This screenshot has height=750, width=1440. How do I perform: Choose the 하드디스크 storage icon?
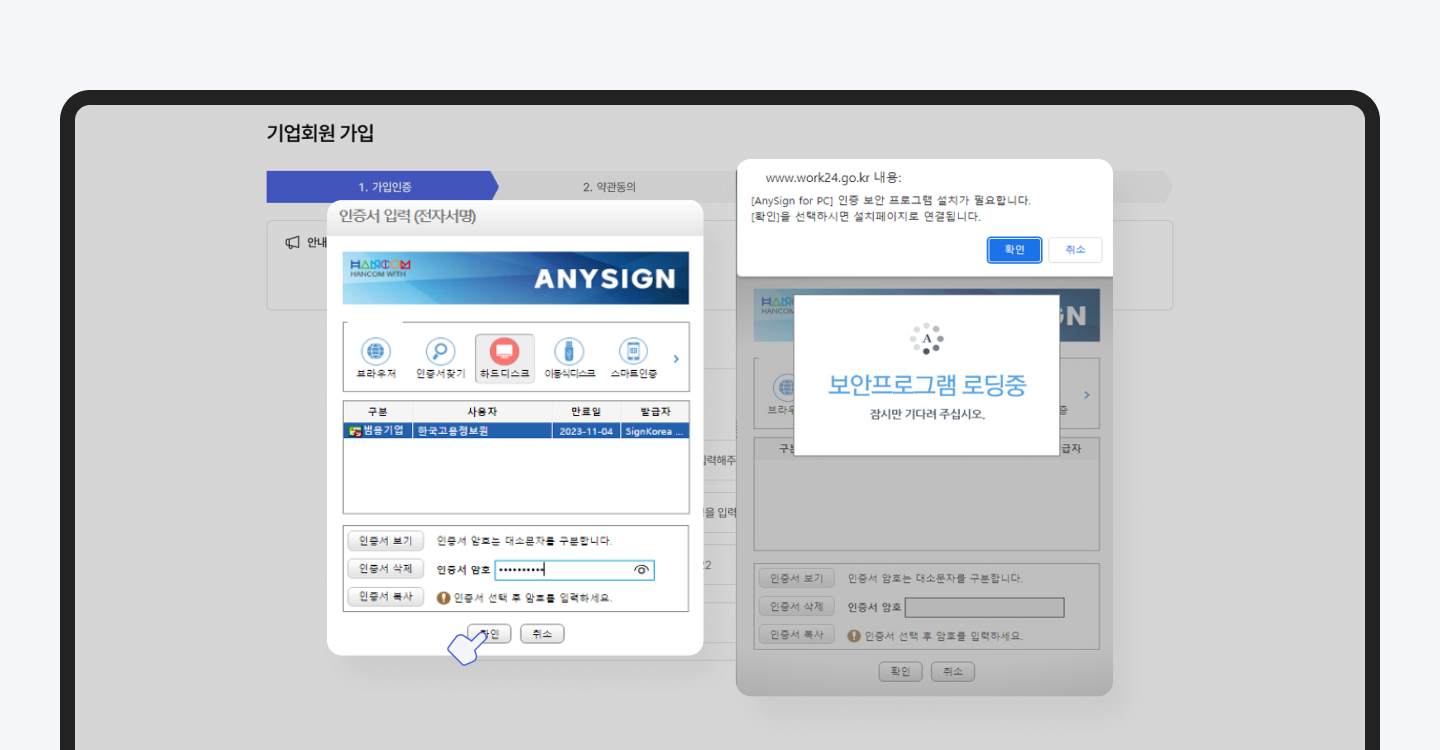[504, 358]
